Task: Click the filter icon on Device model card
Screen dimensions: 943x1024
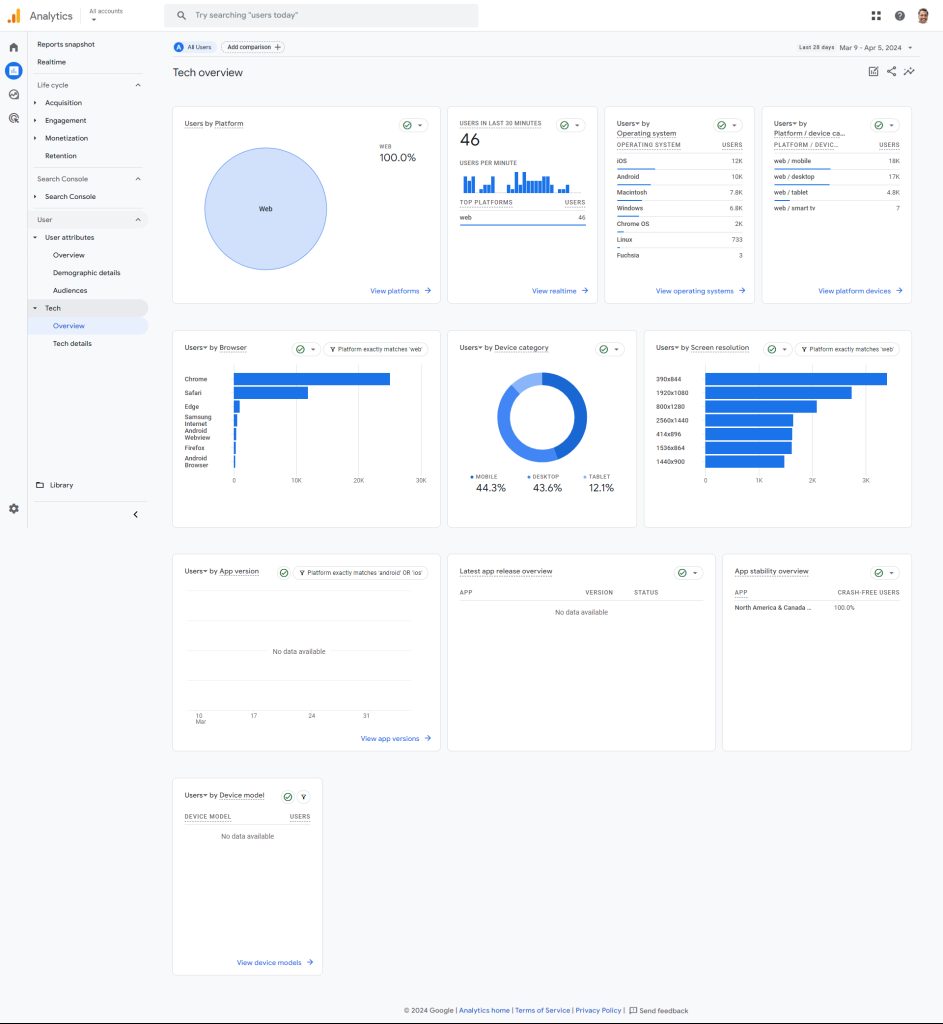Action: pyautogui.click(x=304, y=797)
